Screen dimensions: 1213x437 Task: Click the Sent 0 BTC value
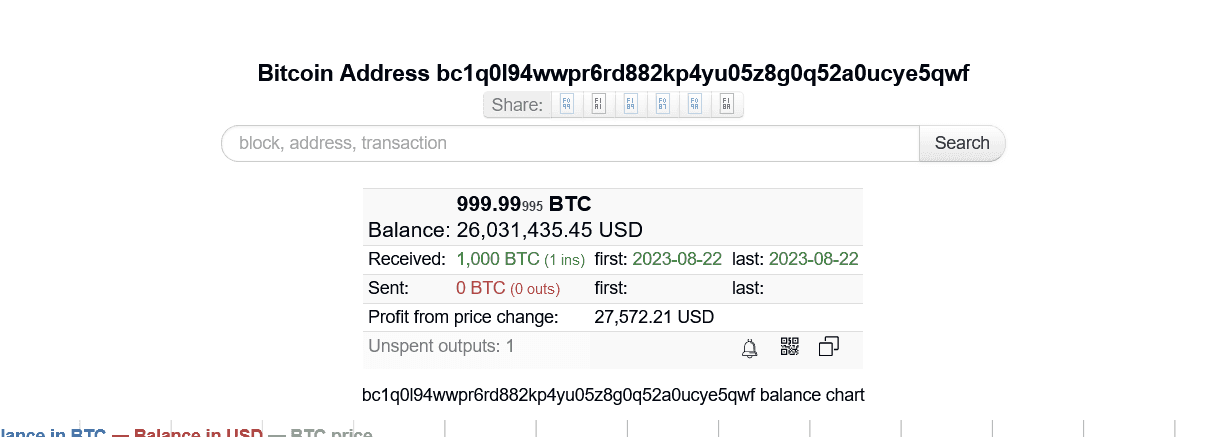click(x=481, y=288)
